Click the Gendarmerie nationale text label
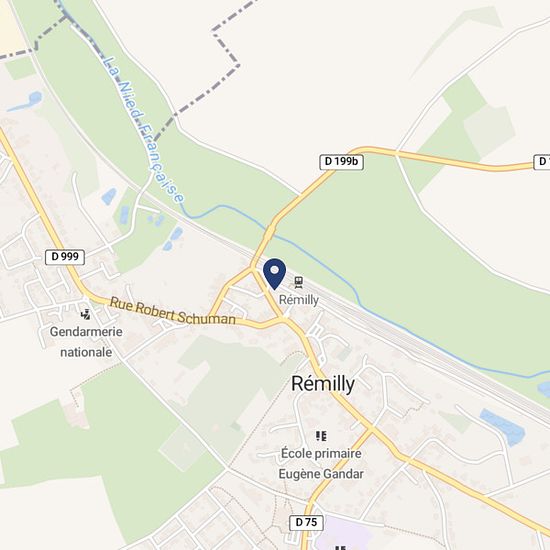 (x=86, y=342)
